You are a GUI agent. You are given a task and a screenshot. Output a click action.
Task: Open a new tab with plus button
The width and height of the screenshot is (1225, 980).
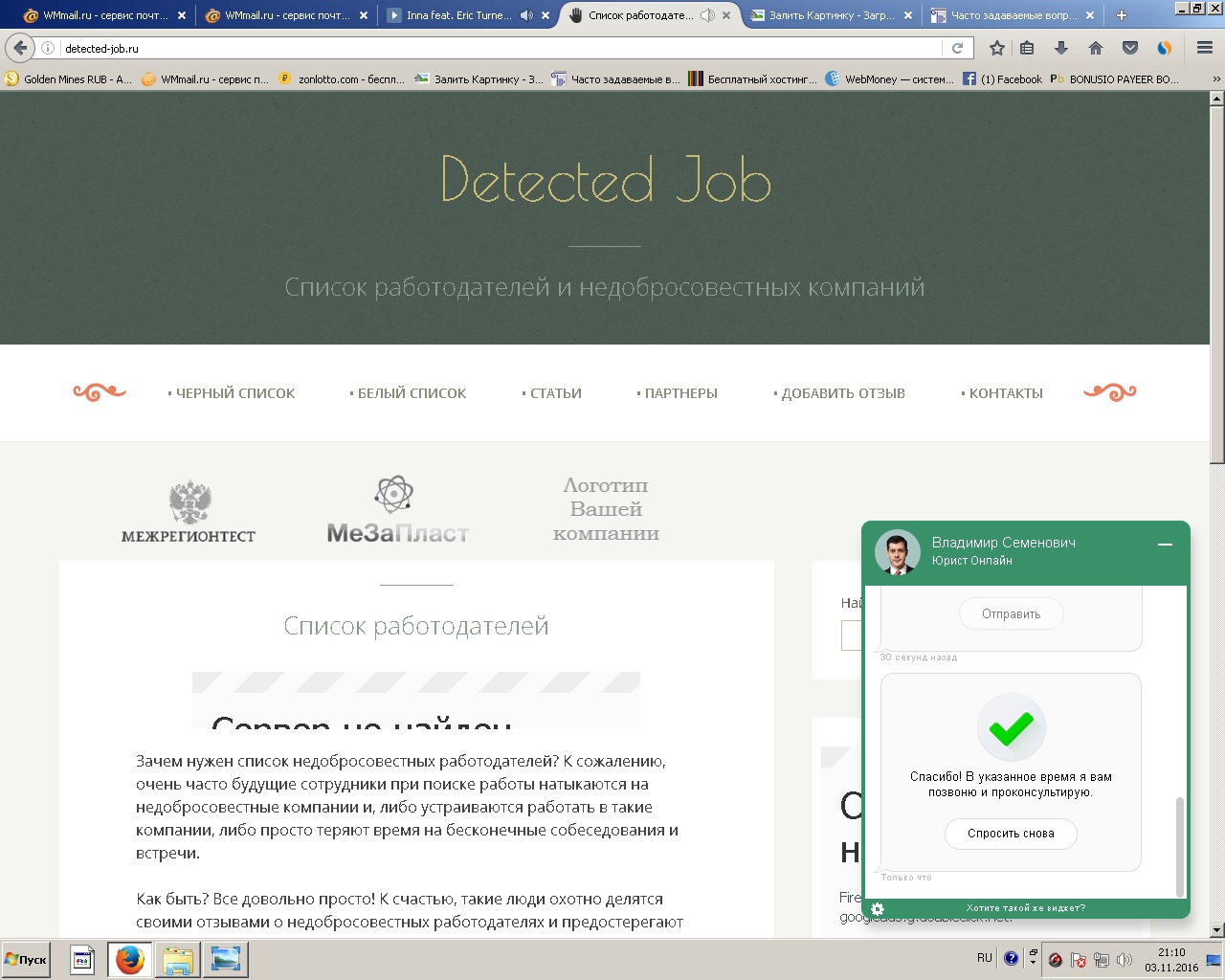coord(1122,15)
